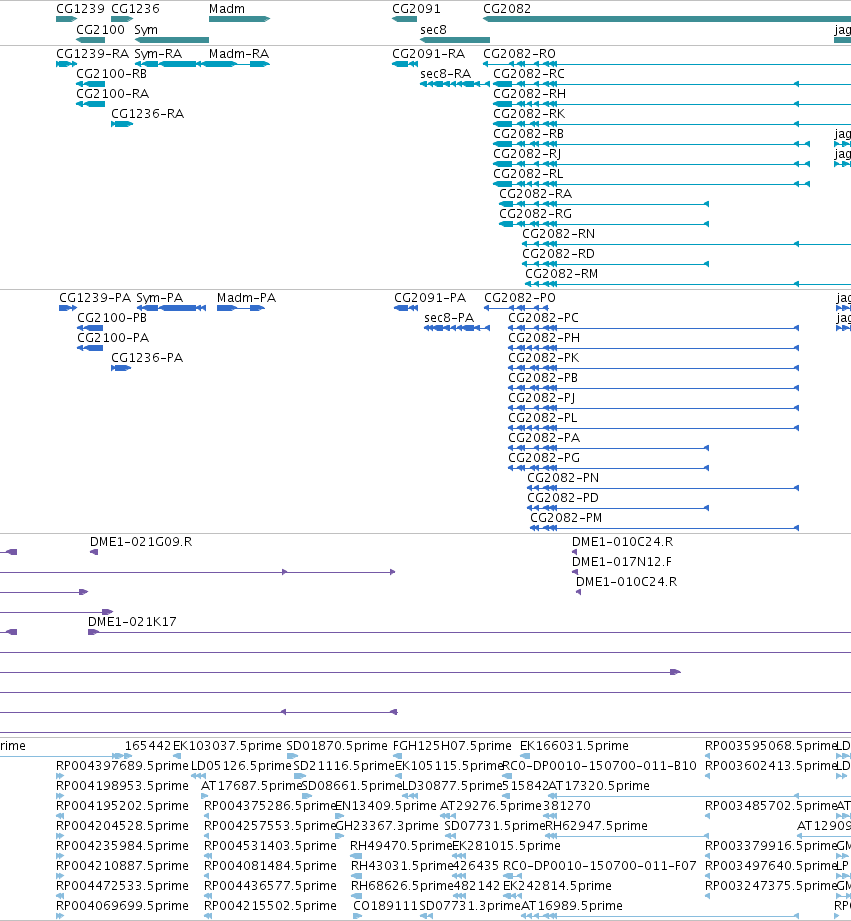
Task: Click the CG1239 gene label
Action: click(x=80, y=9)
